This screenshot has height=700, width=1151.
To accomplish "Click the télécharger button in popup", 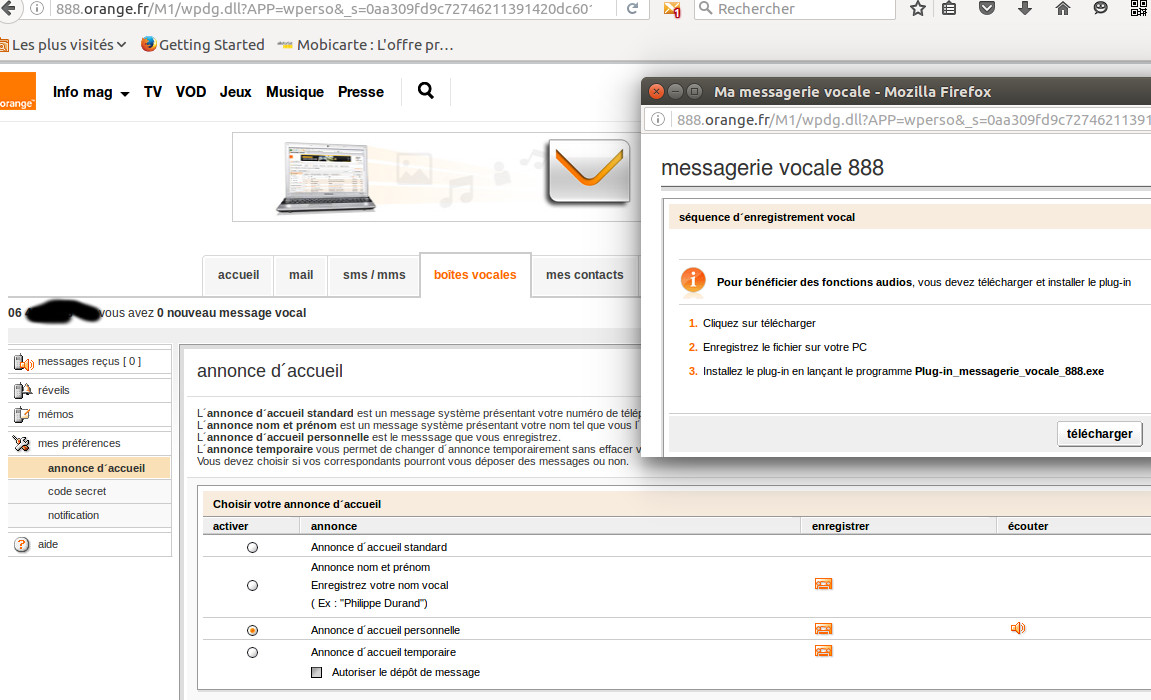I will pos(1100,434).
